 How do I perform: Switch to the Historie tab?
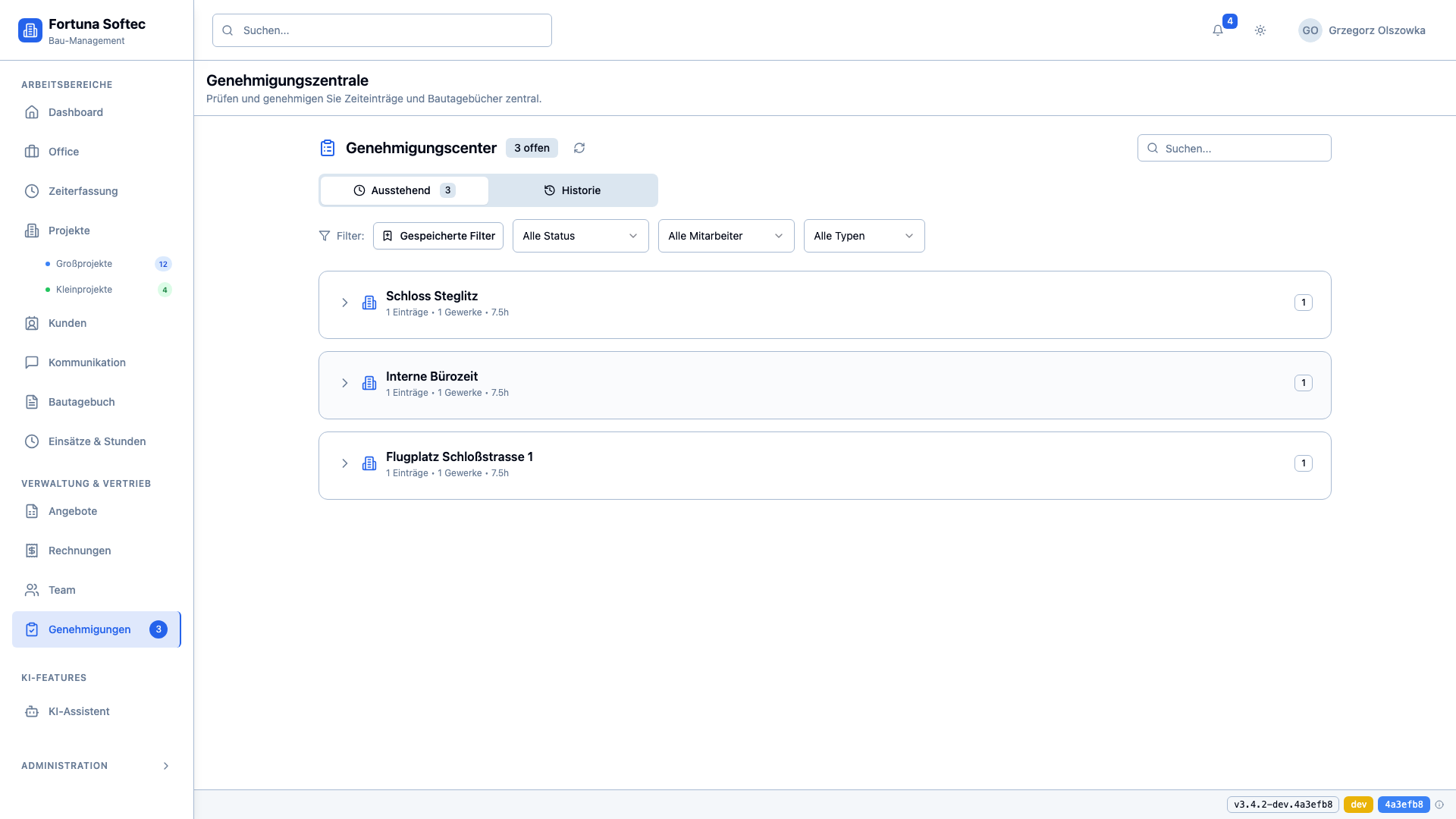click(x=573, y=190)
